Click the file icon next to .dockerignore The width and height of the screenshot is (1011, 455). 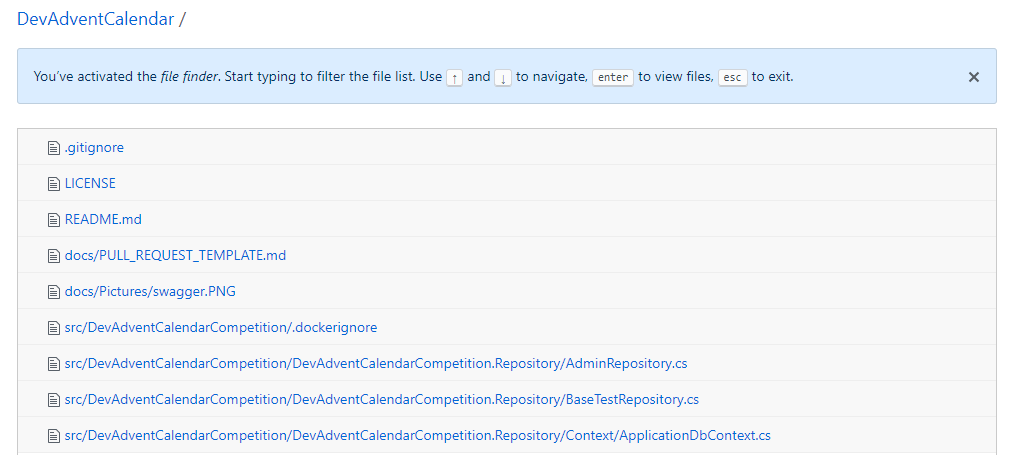click(x=54, y=328)
